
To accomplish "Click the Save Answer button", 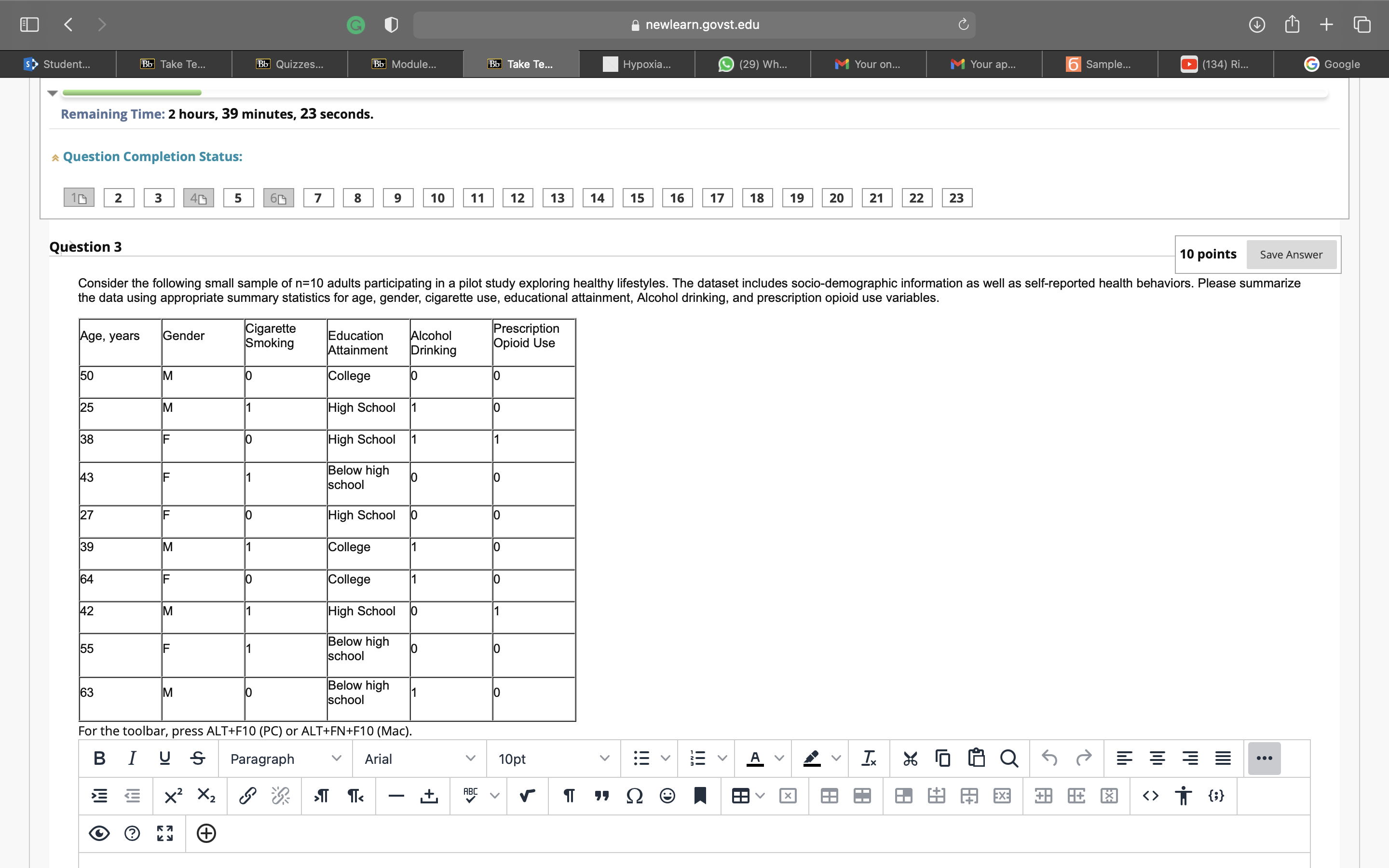I will pos(1291,254).
